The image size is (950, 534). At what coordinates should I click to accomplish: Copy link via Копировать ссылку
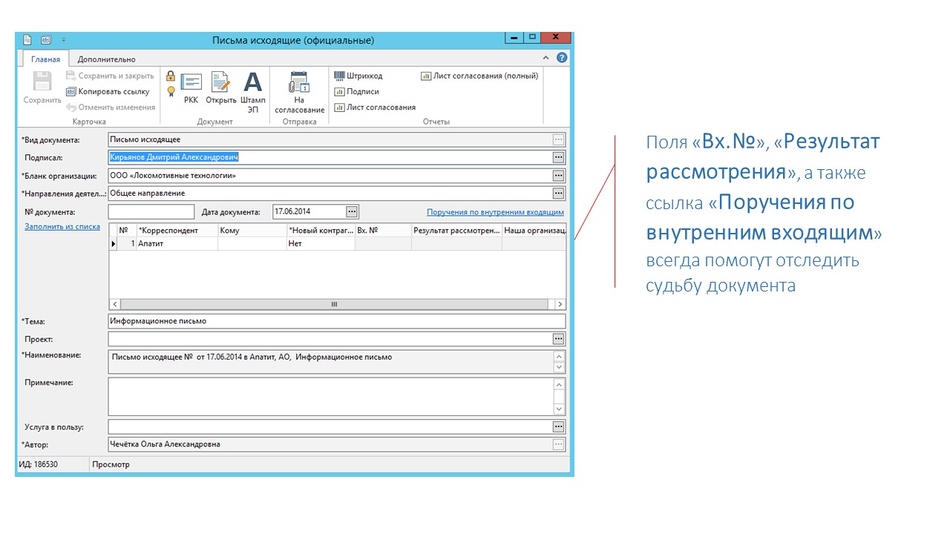108,92
